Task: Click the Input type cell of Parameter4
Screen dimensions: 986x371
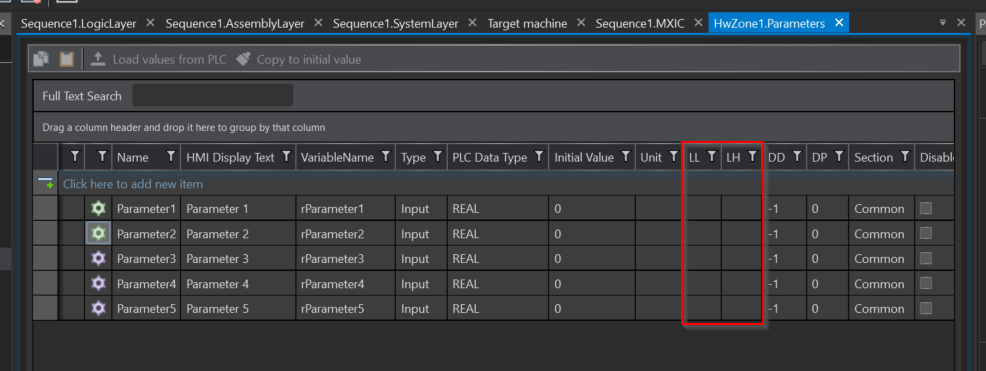Action: [x=421, y=284]
